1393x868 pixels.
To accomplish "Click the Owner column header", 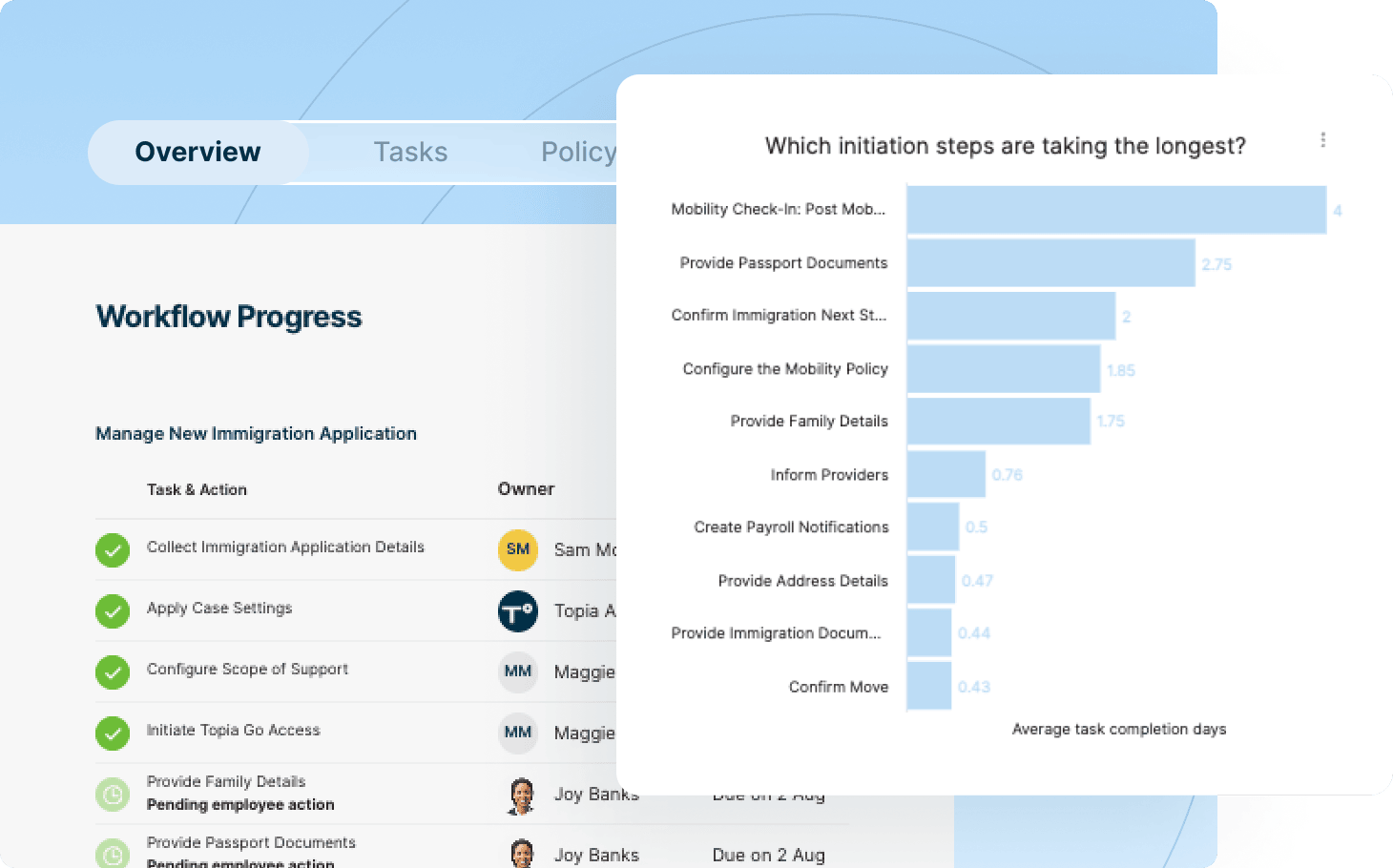I will pos(526,489).
